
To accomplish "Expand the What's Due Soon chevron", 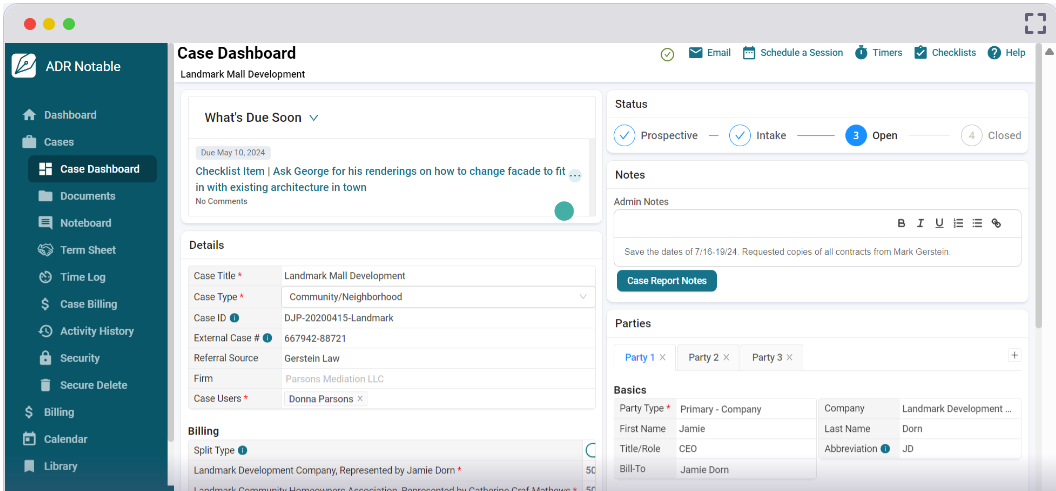I will 314,118.
